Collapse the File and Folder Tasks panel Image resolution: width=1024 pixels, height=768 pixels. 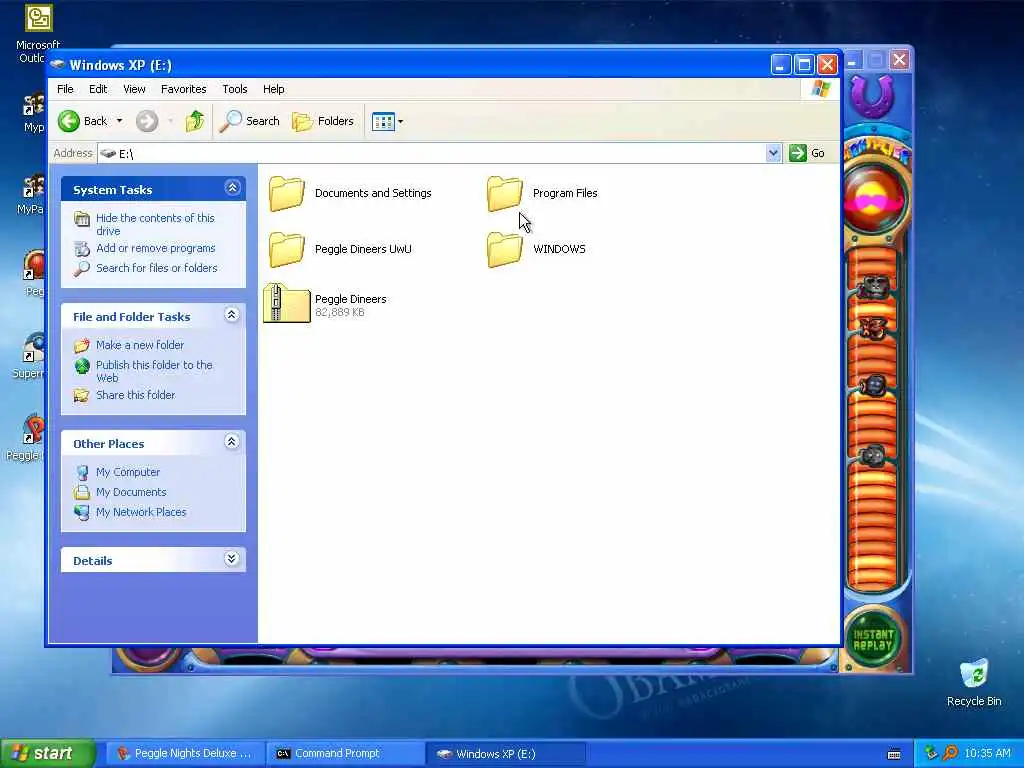(x=232, y=315)
